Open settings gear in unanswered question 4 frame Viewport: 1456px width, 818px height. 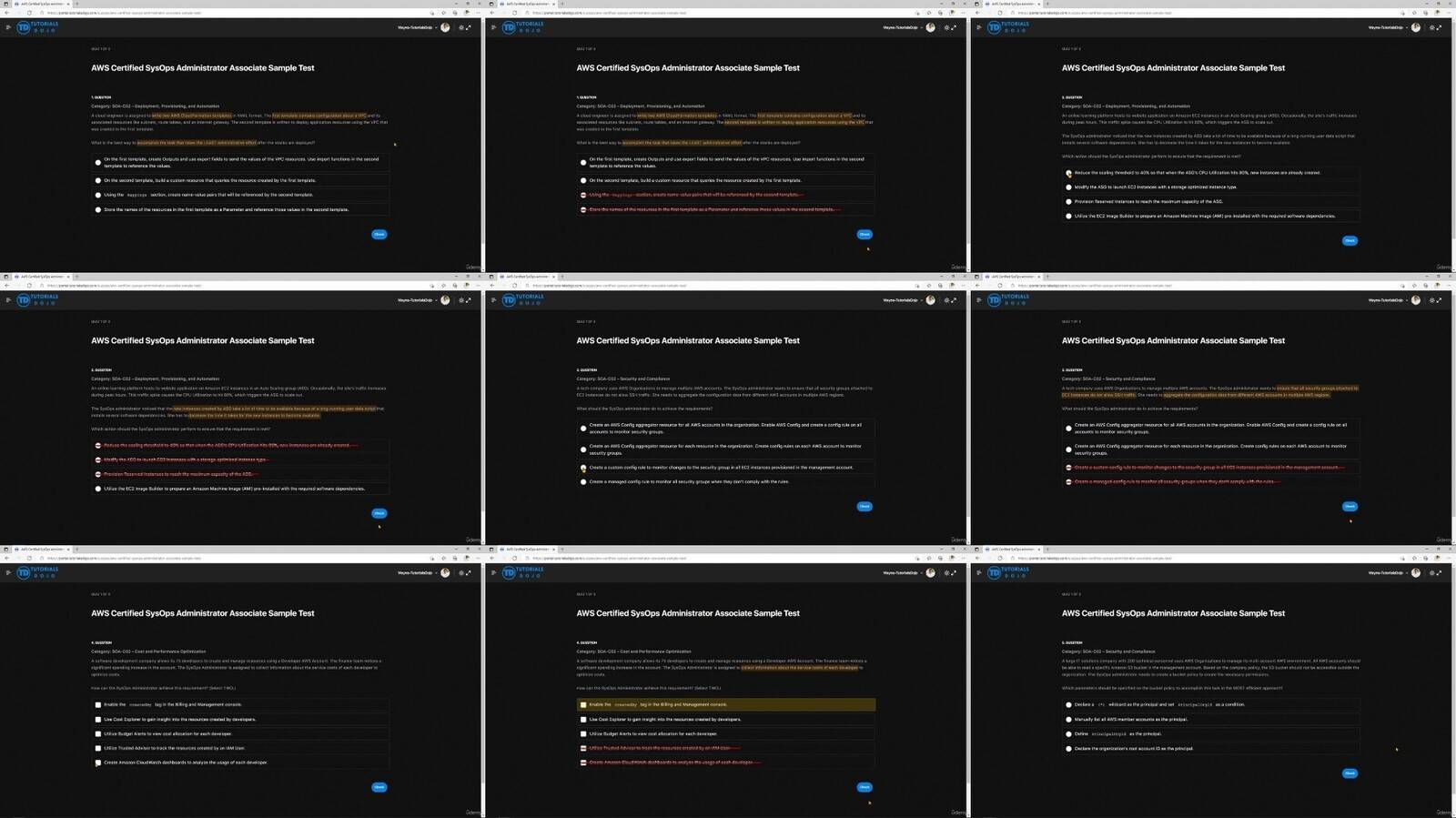click(460, 573)
